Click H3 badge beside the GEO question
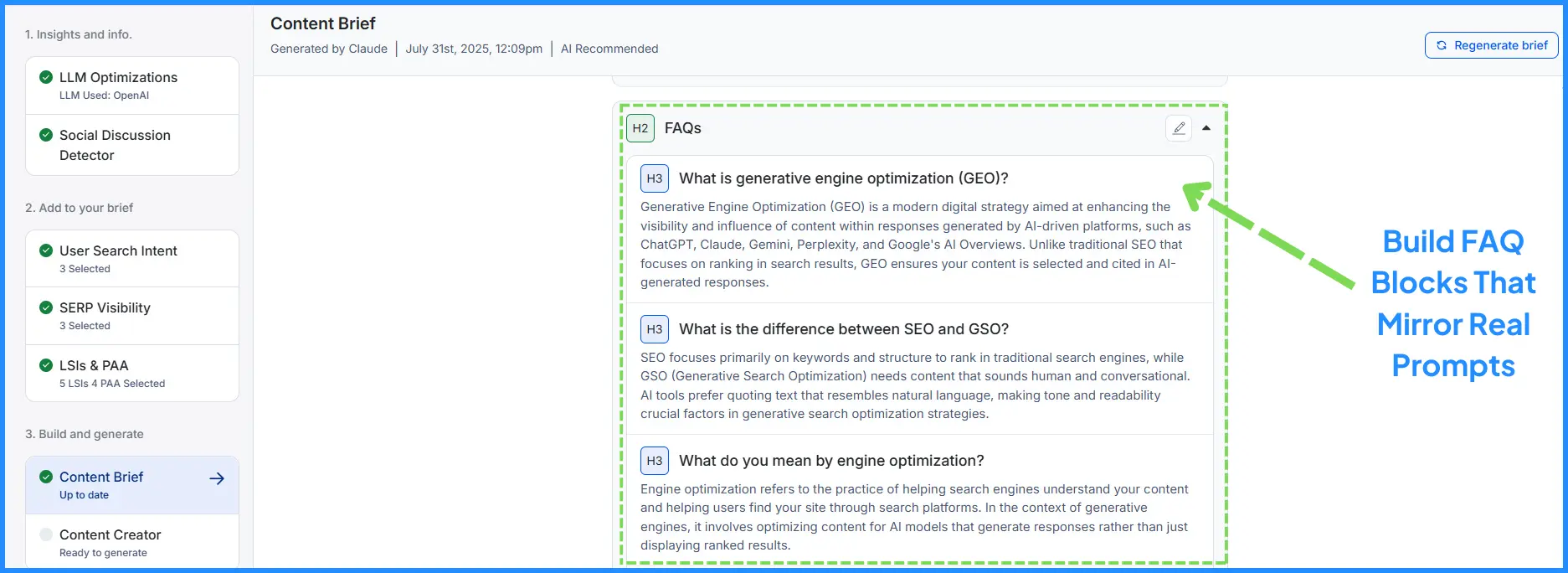The width and height of the screenshot is (1568, 573). tap(655, 178)
